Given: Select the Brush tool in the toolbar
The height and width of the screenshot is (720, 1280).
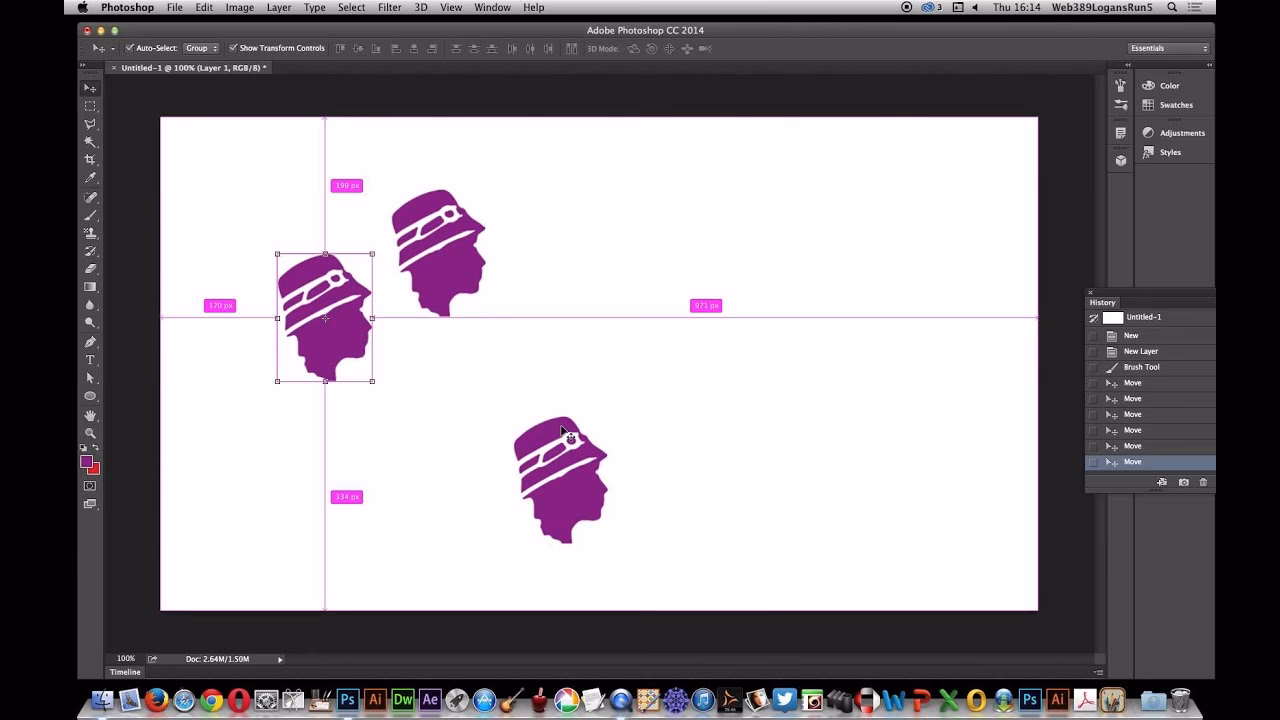Looking at the screenshot, I should tap(90, 216).
